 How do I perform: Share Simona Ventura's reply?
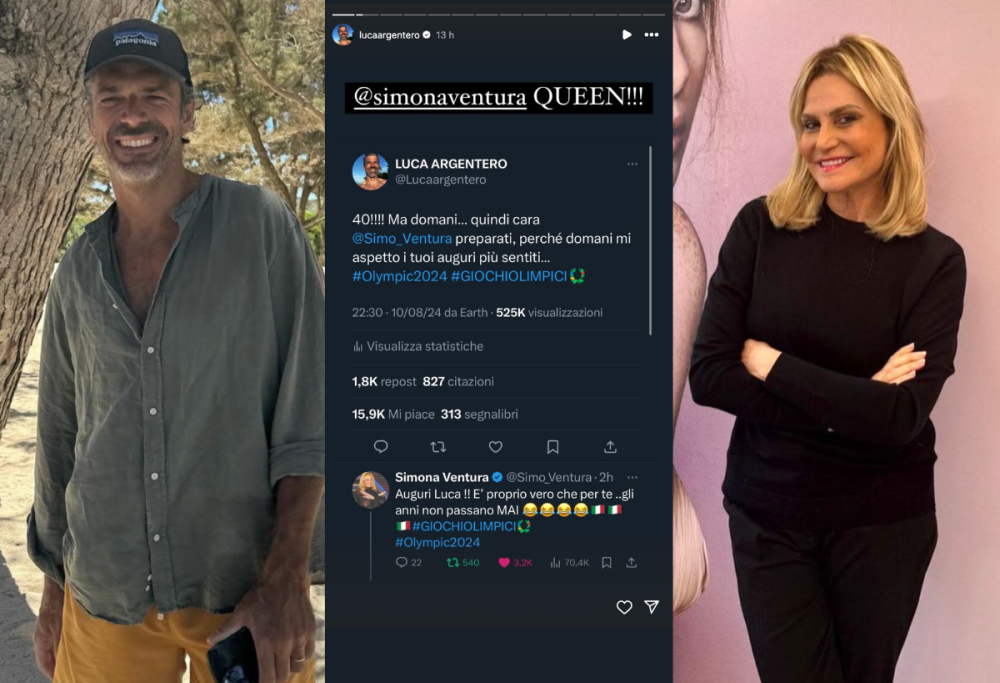pos(631,563)
